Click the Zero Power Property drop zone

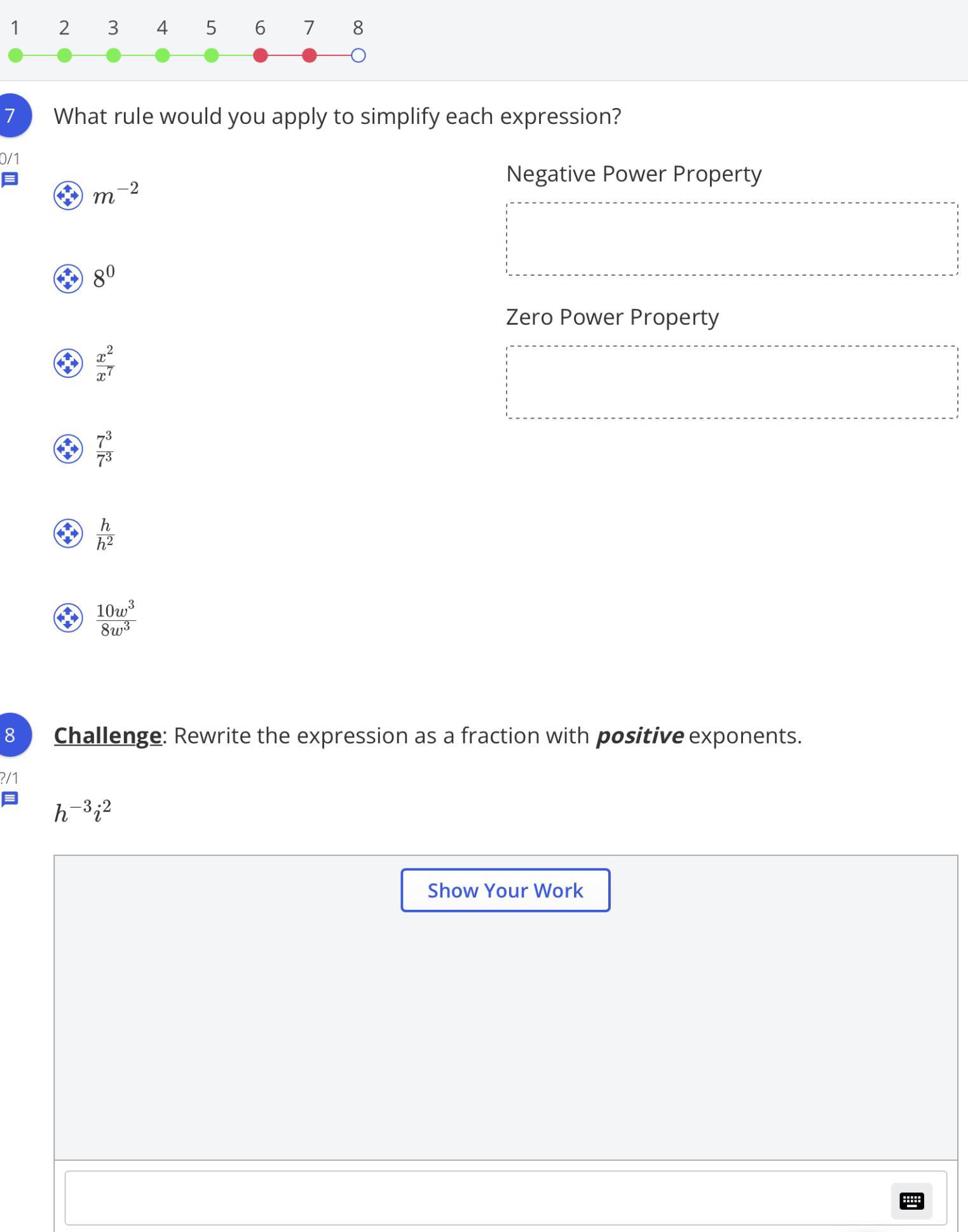pos(732,382)
